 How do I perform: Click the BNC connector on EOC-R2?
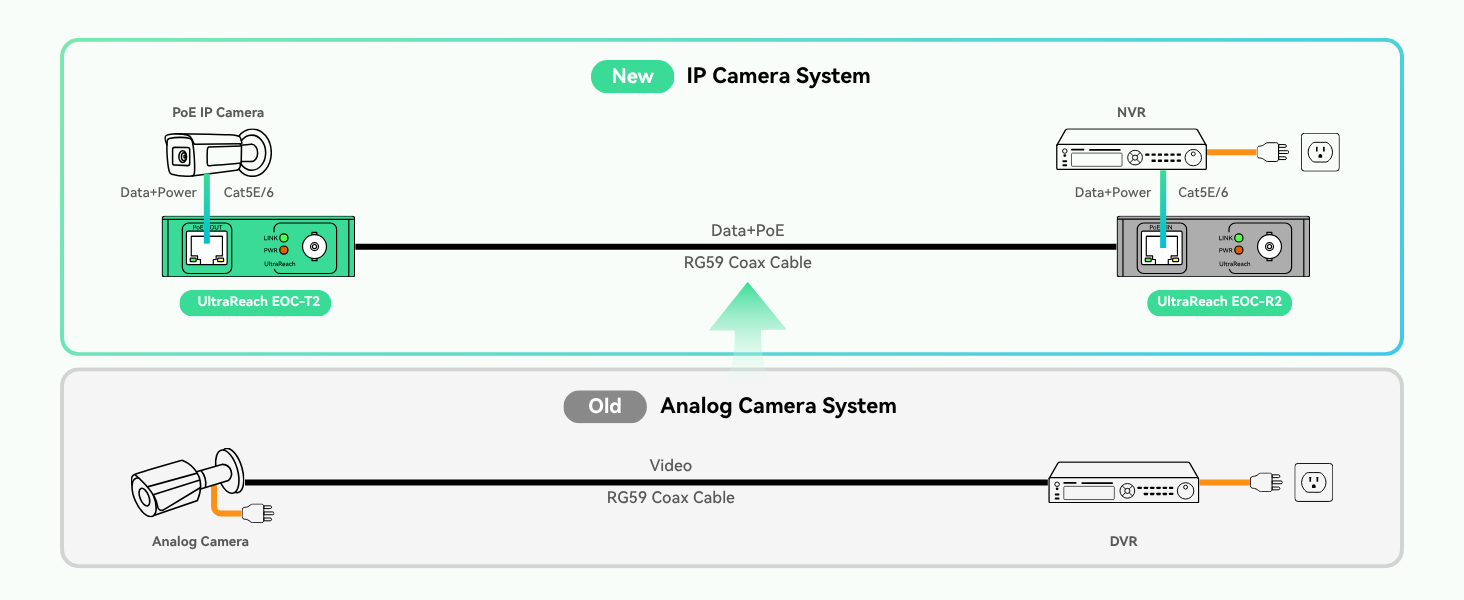pos(1270,246)
